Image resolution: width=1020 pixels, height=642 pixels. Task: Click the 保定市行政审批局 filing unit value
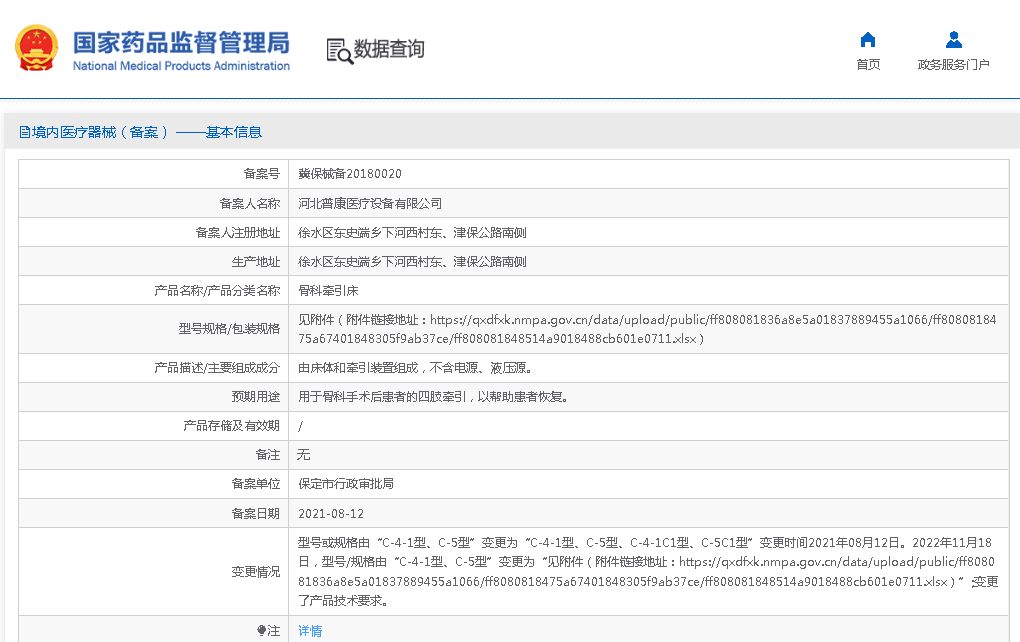(x=346, y=484)
